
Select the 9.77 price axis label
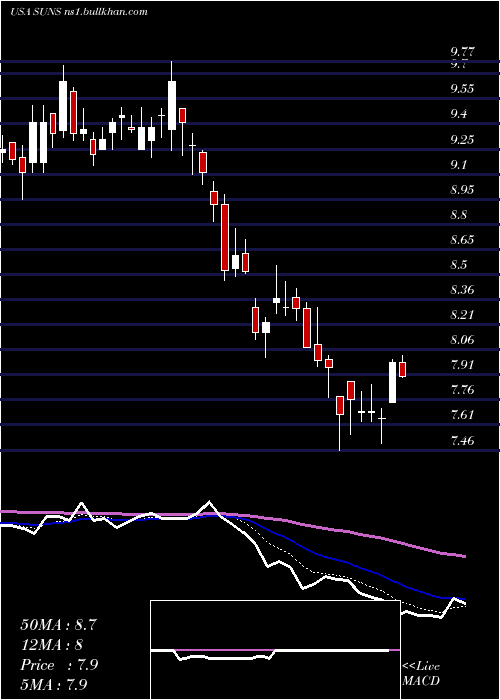(x=462, y=53)
